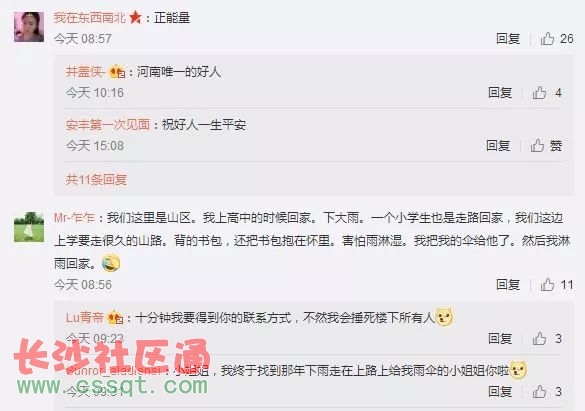The width and height of the screenshot is (585, 411).
Task: Reply to Lu青帝's comment
Action: pyautogui.click(x=500, y=338)
